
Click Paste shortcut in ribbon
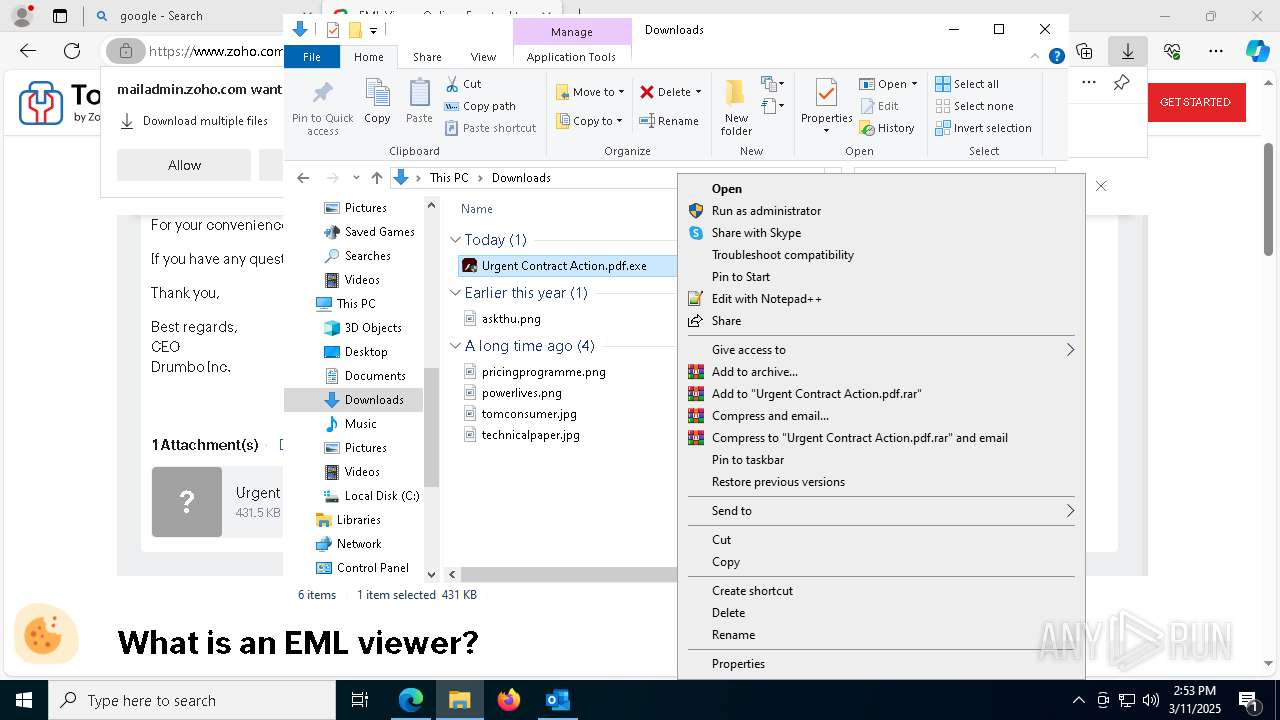490,128
